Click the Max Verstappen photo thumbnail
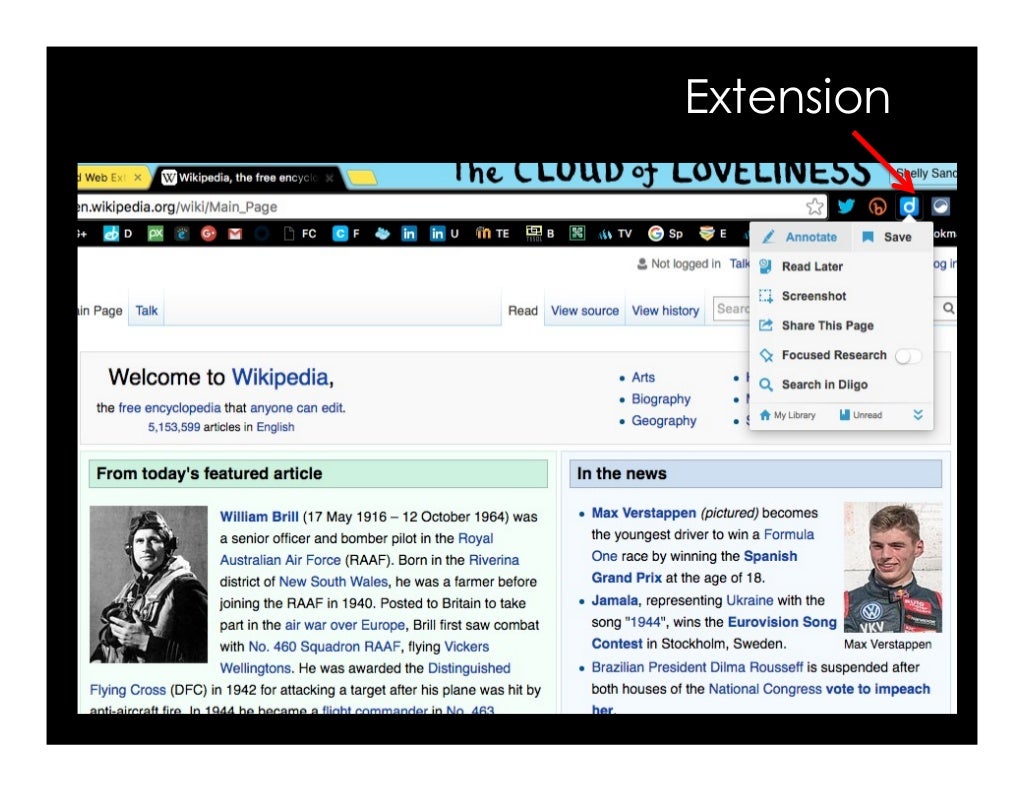Viewport: 1024px width, 792px height. (x=893, y=567)
